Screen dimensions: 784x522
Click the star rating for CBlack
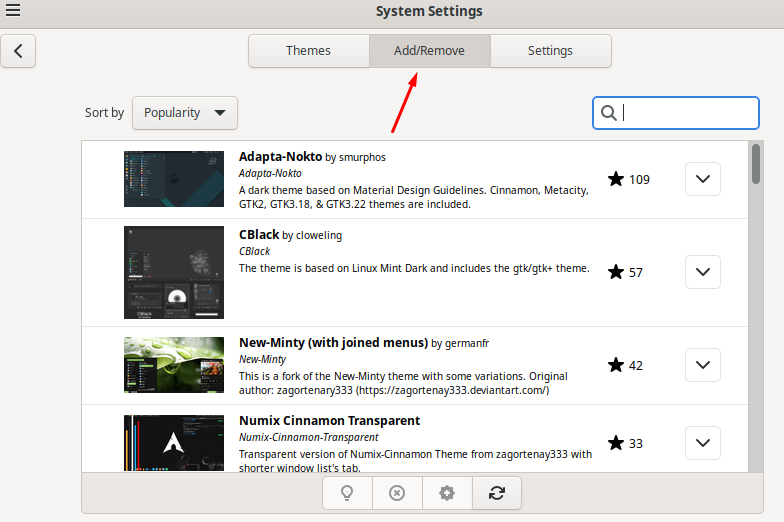pyautogui.click(x=616, y=272)
